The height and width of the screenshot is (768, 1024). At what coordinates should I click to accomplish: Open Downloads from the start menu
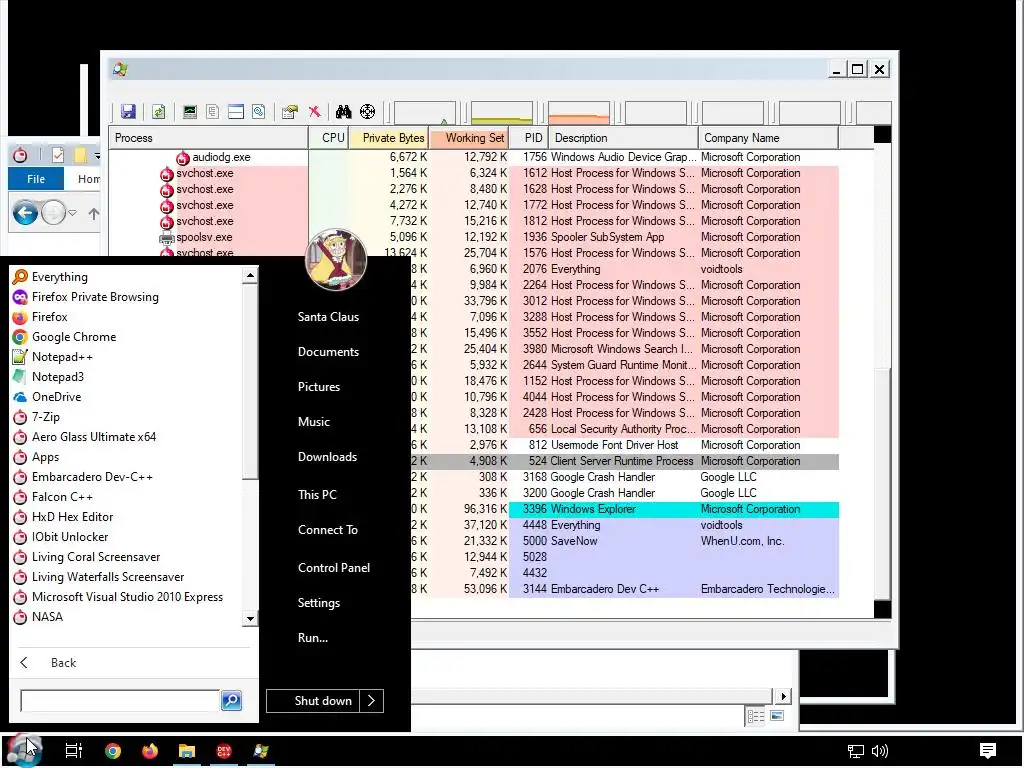pyautogui.click(x=327, y=457)
